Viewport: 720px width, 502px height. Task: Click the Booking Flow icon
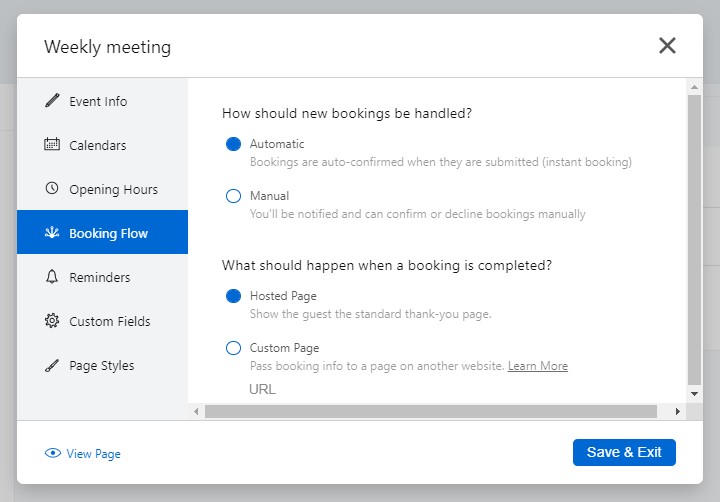coord(52,233)
